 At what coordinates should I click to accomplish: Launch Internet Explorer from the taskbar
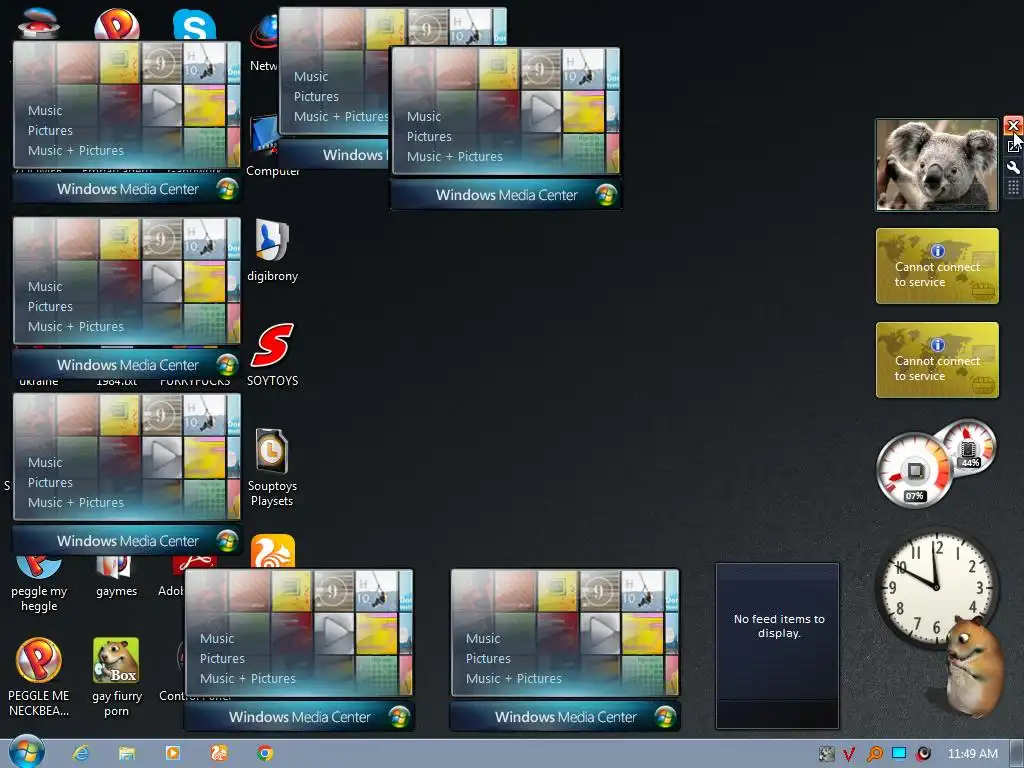tap(81, 753)
